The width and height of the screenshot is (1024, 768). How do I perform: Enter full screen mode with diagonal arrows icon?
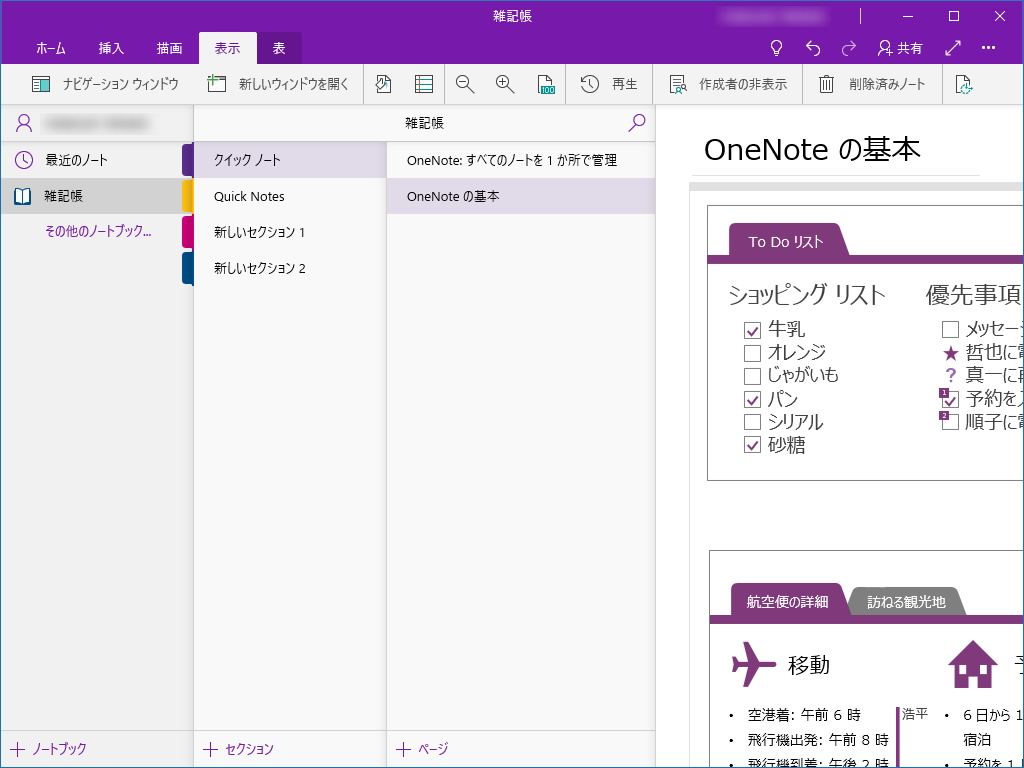(x=953, y=48)
